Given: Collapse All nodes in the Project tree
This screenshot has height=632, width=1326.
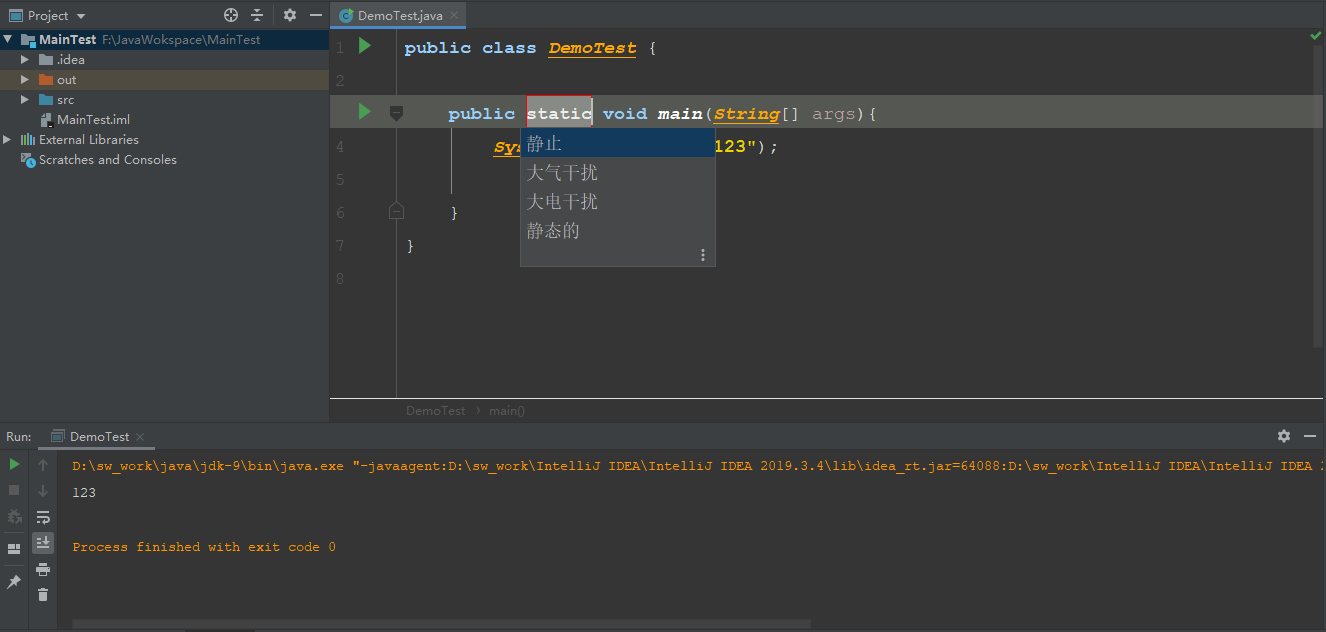Looking at the screenshot, I should click(x=257, y=14).
